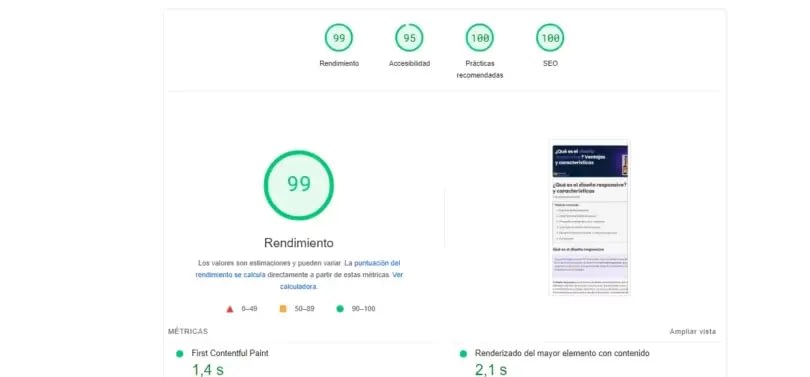Click green dot beside Renderizado del mayor elemento
The height and width of the screenshot is (377, 810).
click(463, 354)
